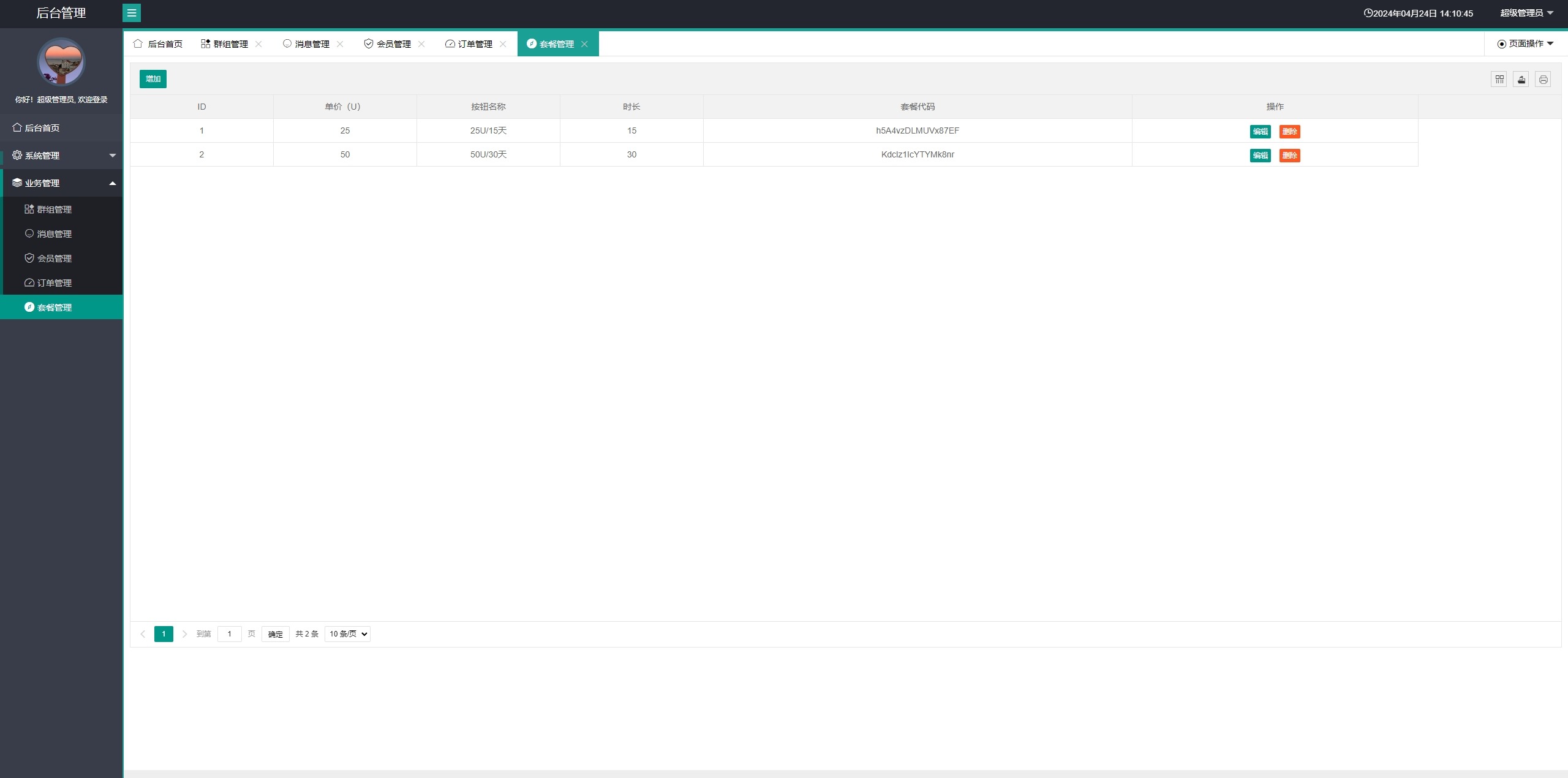Go to previous page arrow
Screen dimensions: 1568x778
(x=143, y=634)
